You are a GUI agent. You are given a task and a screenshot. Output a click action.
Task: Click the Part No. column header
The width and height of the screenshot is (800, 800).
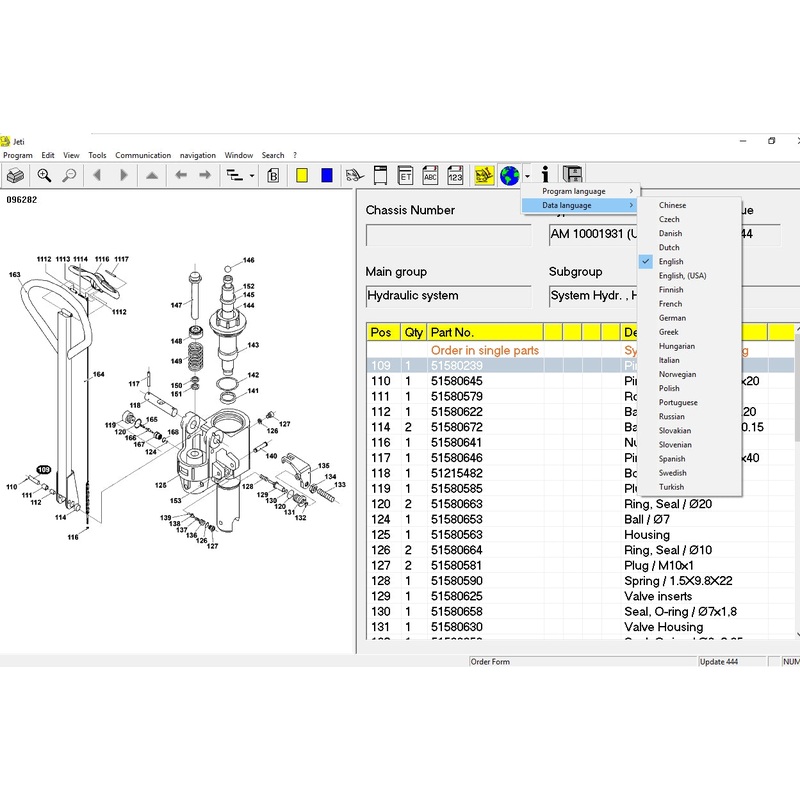pyautogui.click(x=485, y=332)
